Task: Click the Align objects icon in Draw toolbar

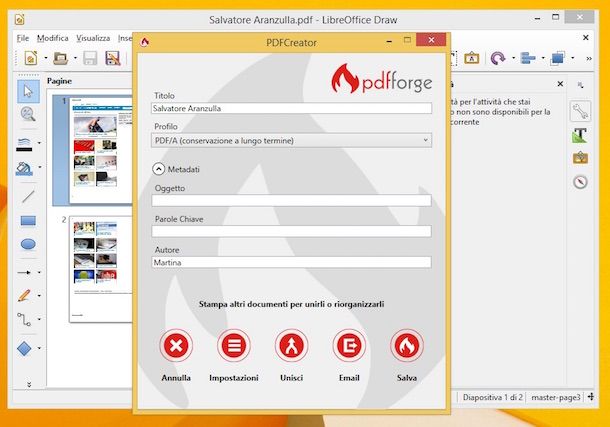Action: coord(528,58)
